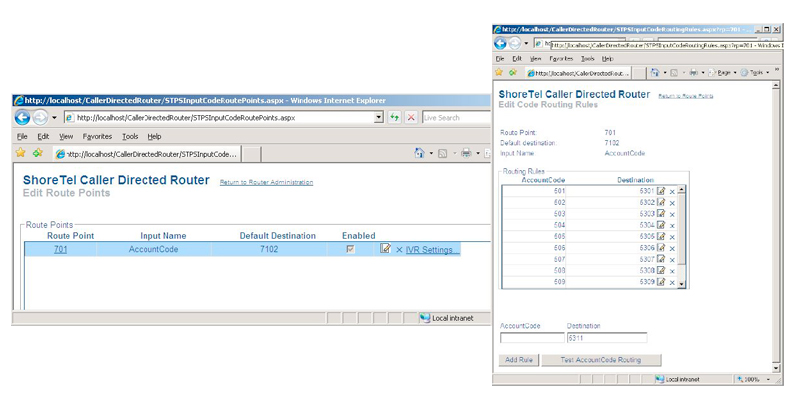Expand address bar dropdown in Route Points window
This screenshot has width=800, height=400.
[x=379, y=118]
